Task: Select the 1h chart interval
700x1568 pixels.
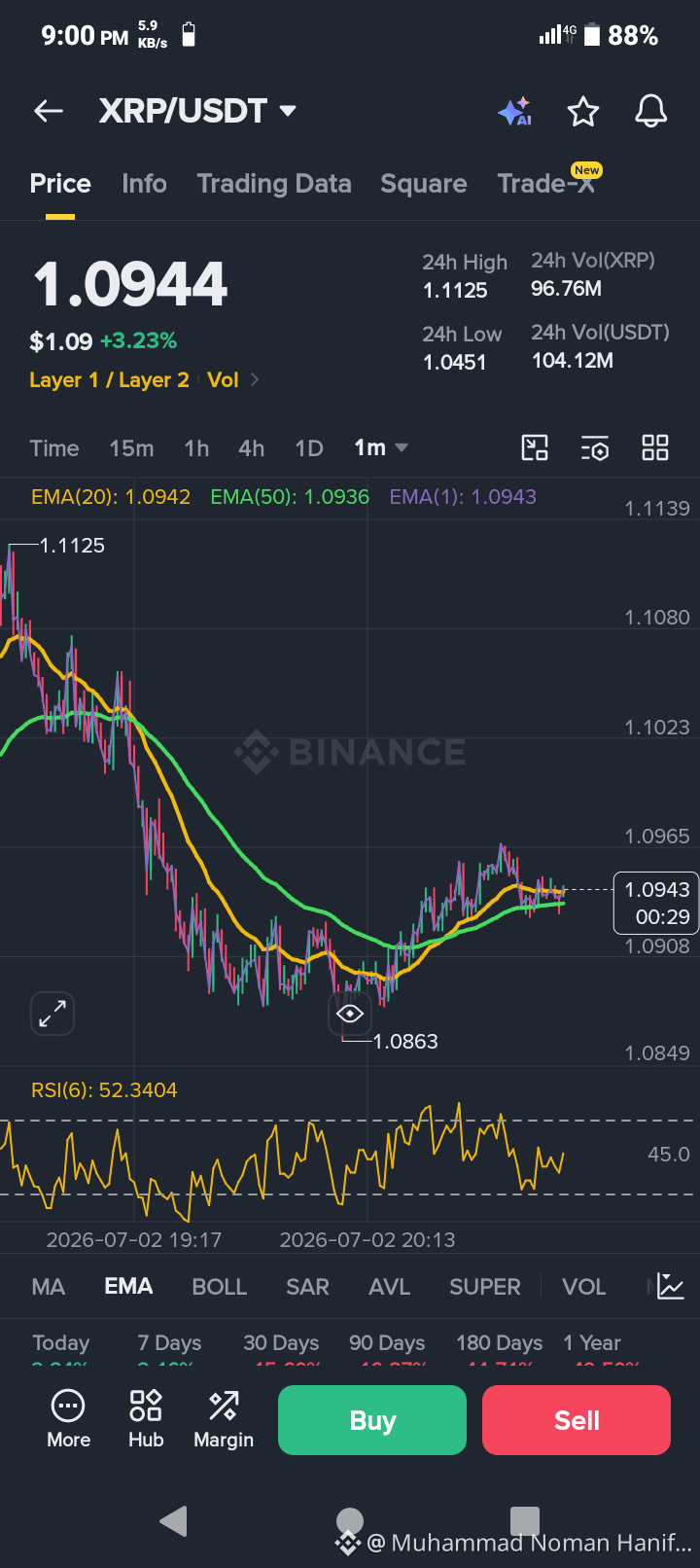Action: click(196, 448)
